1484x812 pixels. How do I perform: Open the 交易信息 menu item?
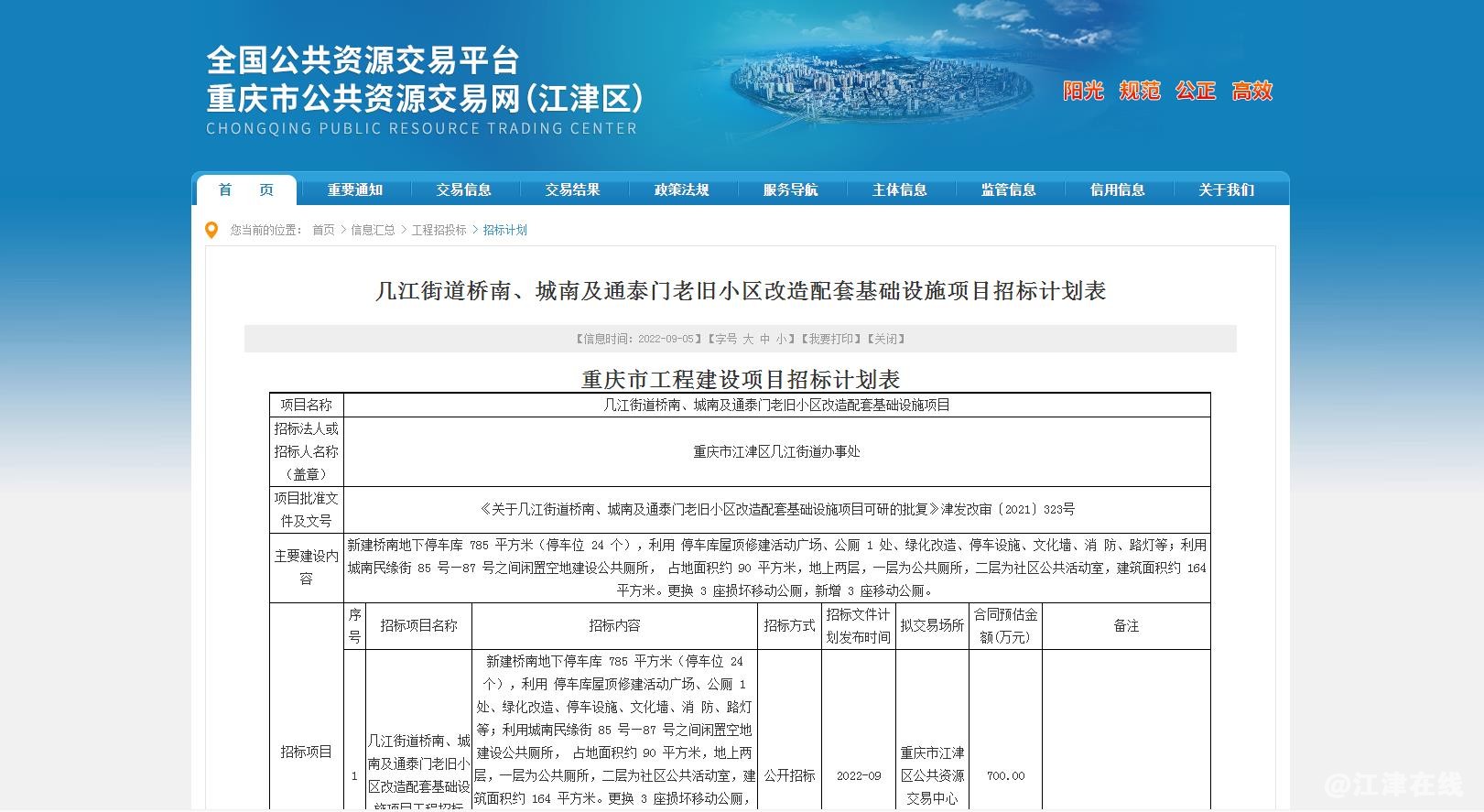tap(464, 189)
